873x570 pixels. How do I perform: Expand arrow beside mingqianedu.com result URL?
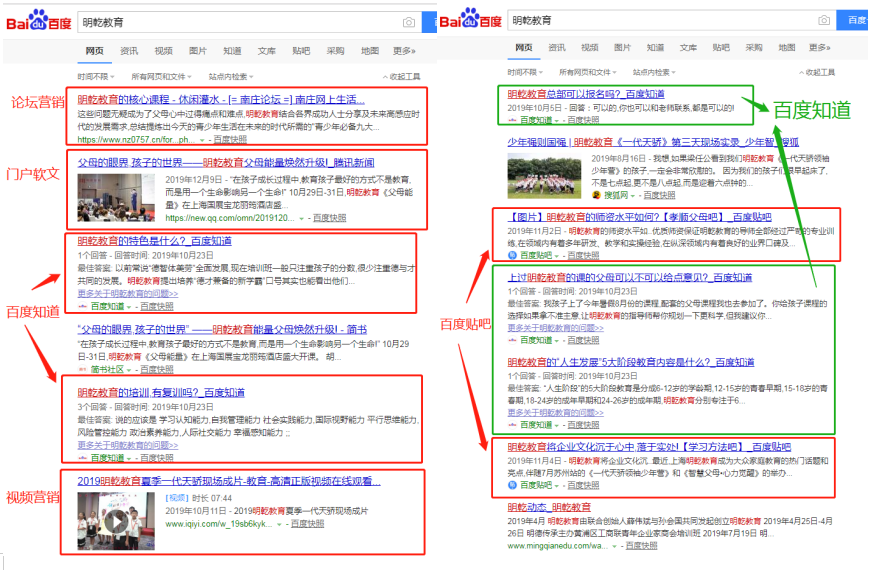pos(615,546)
